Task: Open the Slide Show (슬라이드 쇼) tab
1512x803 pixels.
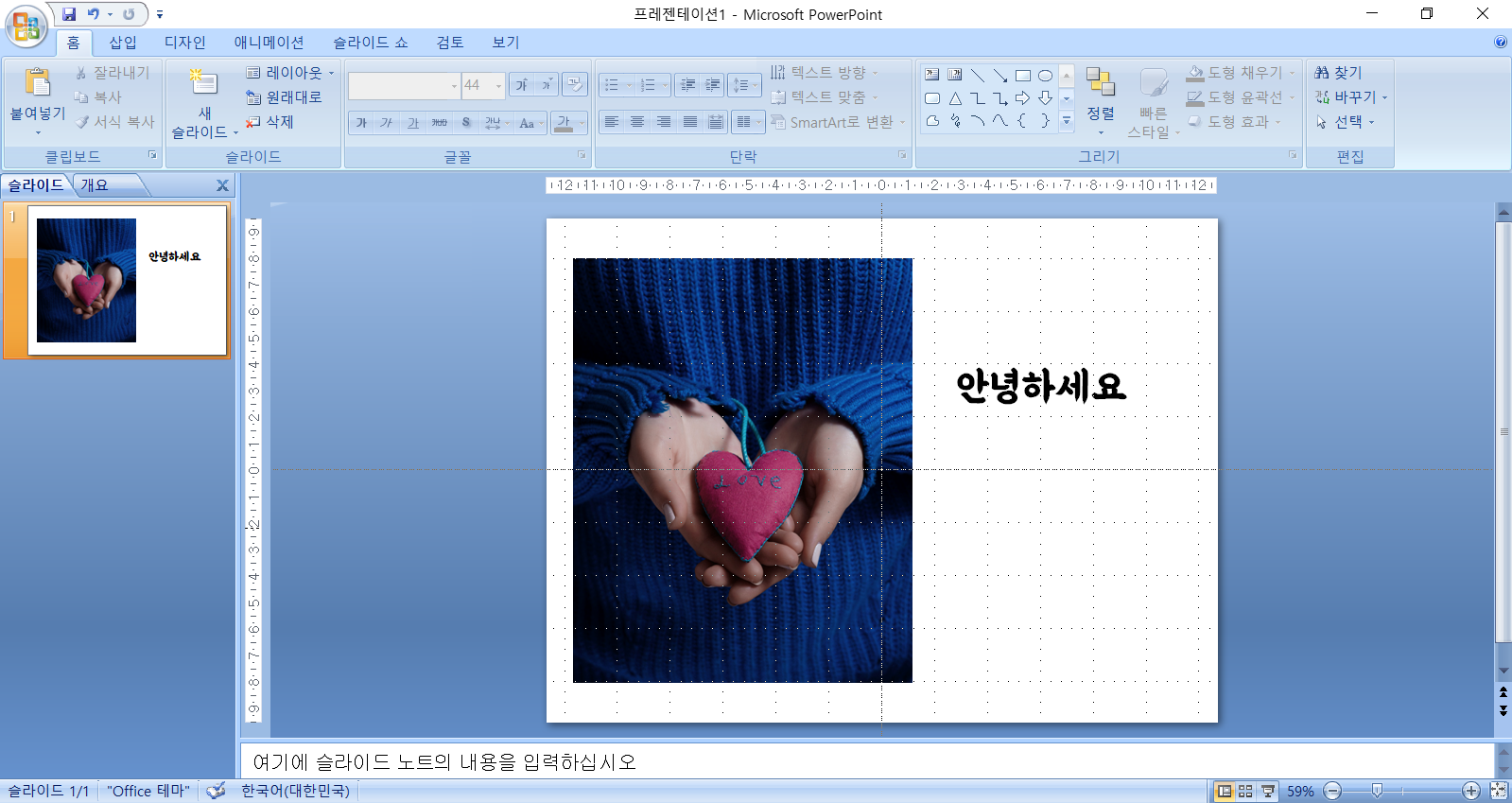Action: click(370, 43)
